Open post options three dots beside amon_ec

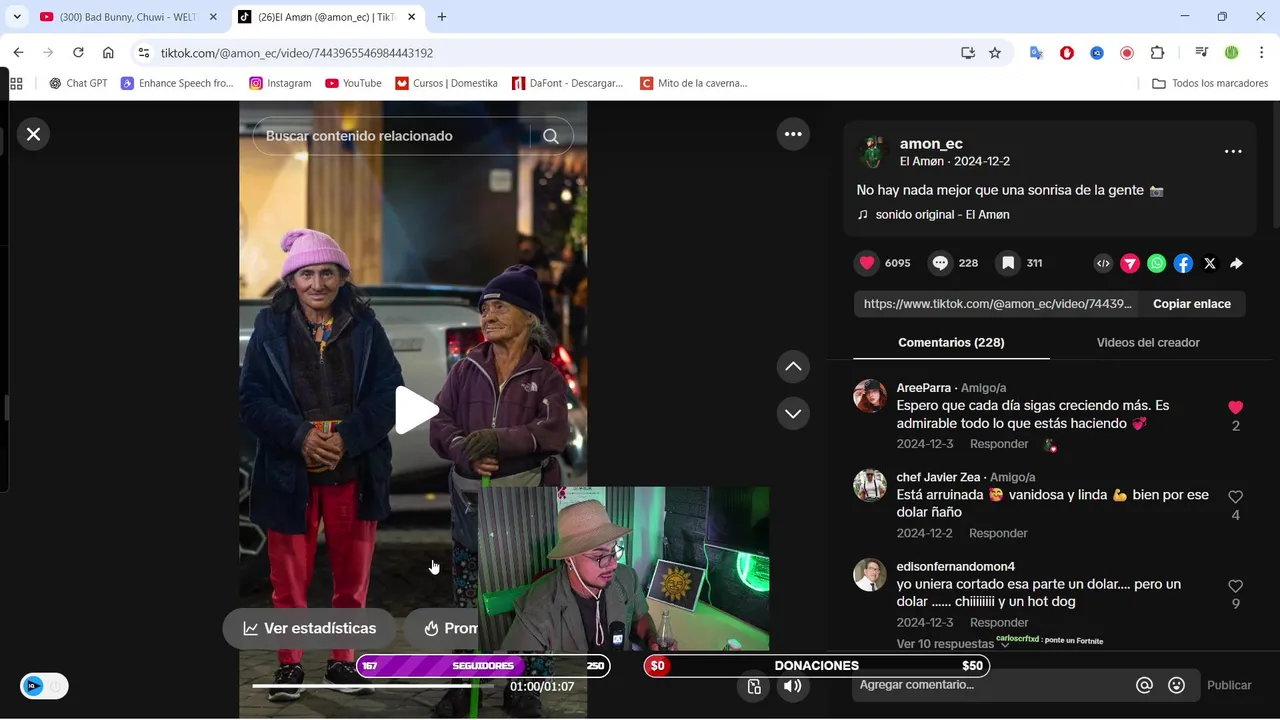pos(1233,152)
